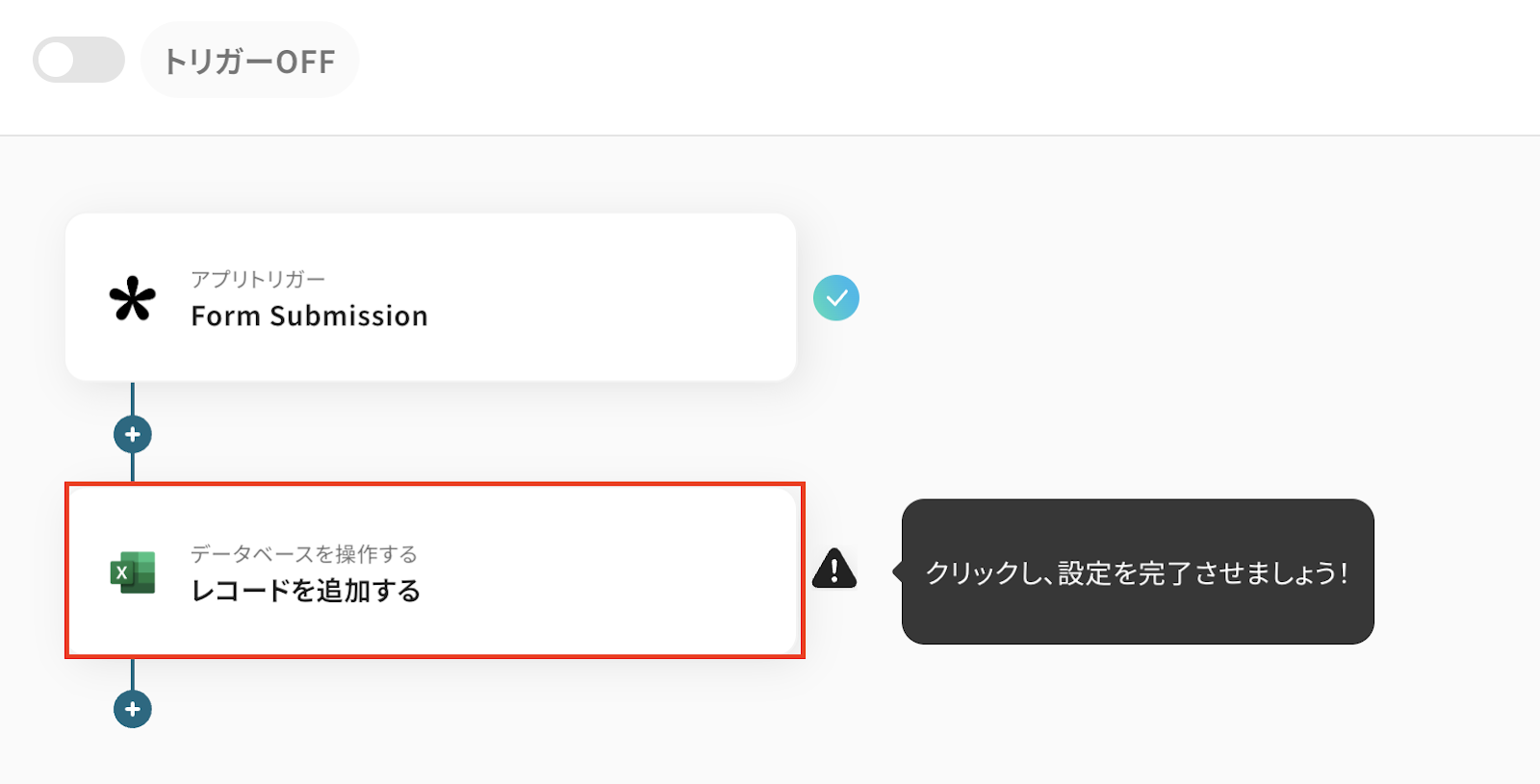The width and height of the screenshot is (1540, 784).
Task: Add a step below Form Submission
Action: click(133, 435)
